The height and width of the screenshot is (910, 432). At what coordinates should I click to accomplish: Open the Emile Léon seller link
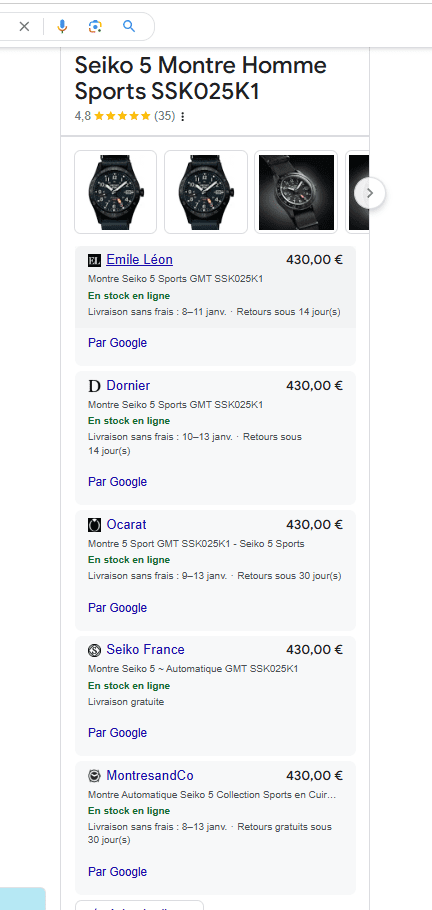[139, 259]
